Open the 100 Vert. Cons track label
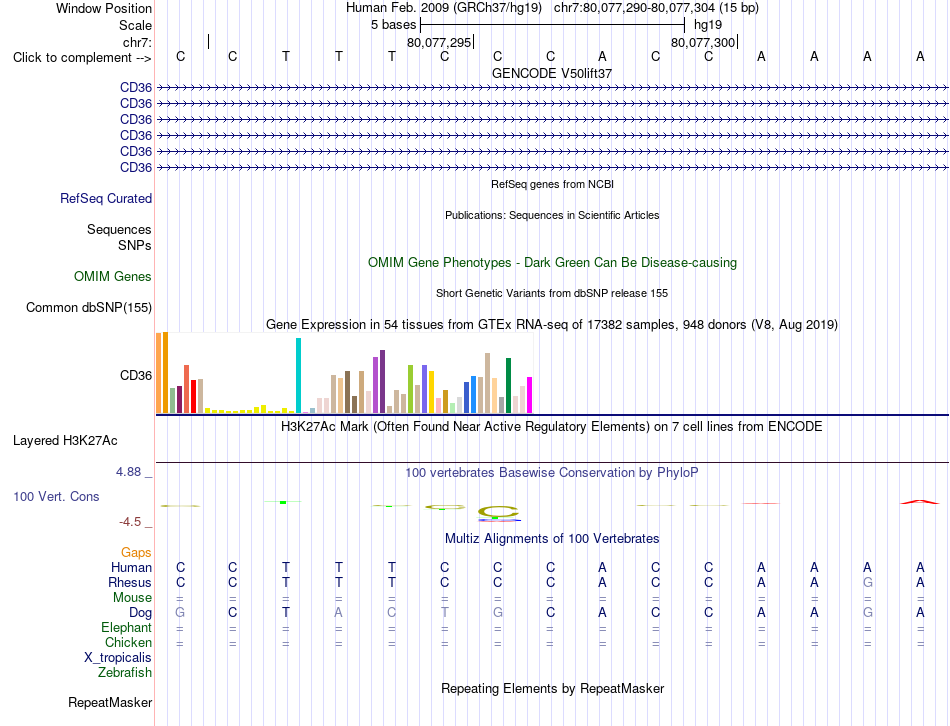Screen dimensions: 950x726 tap(56, 496)
